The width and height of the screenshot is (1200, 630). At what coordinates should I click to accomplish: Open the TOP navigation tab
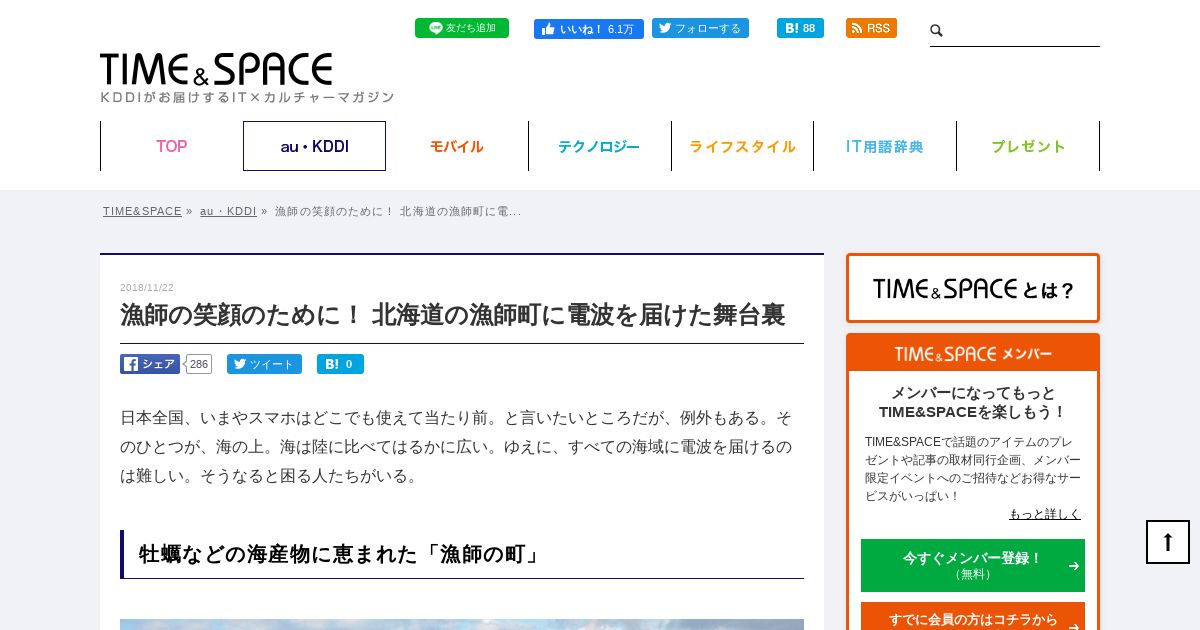[171, 146]
